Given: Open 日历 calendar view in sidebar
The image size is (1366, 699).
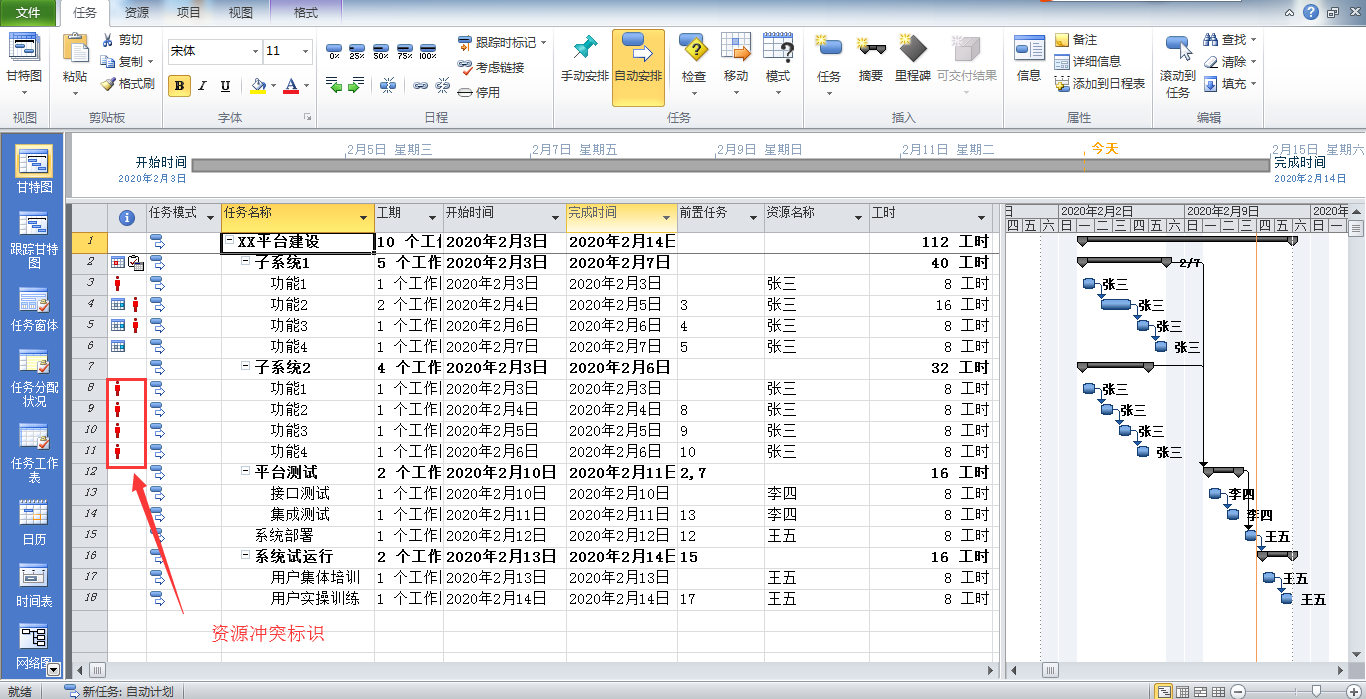Looking at the screenshot, I should tap(34, 523).
